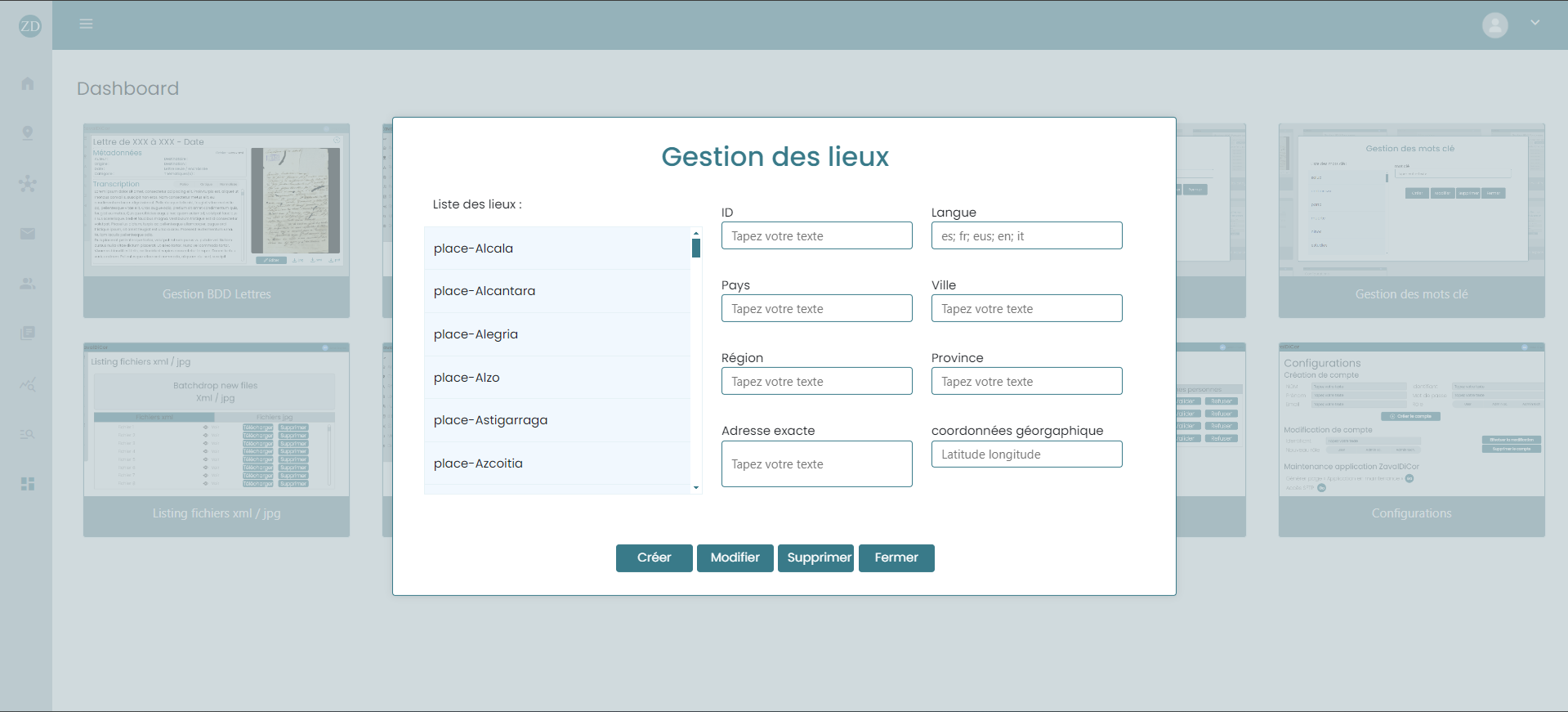Click the home icon in the sidebar
The image size is (1568, 712).
click(x=28, y=83)
